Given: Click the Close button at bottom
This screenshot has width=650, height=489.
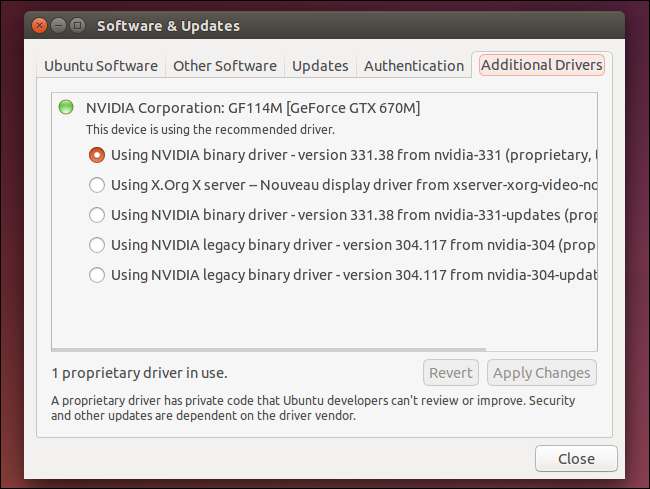Looking at the screenshot, I should pos(576,459).
